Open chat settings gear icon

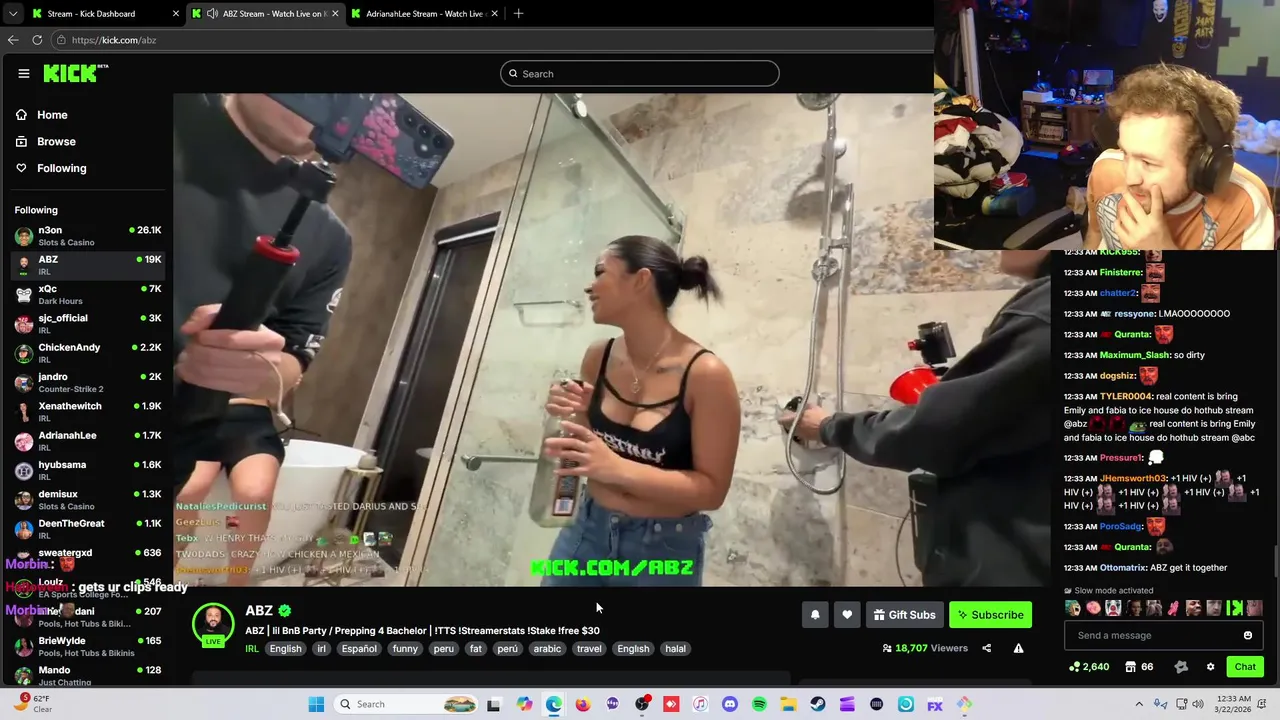[x=1210, y=667]
